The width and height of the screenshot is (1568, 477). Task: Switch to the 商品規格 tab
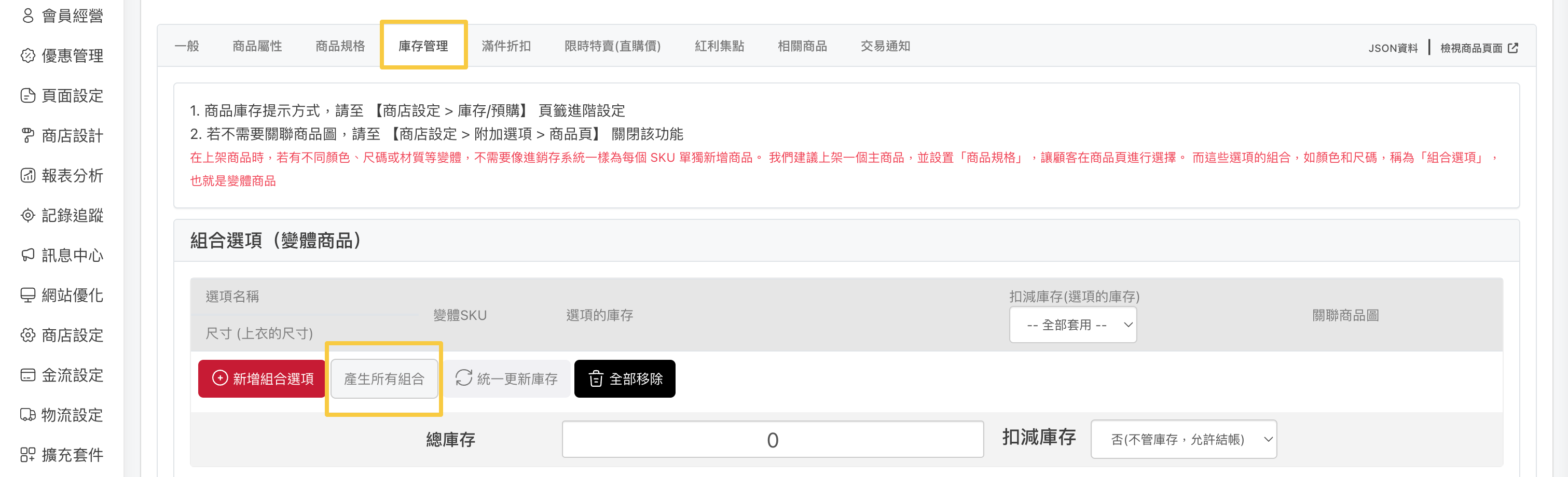coord(340,46)
